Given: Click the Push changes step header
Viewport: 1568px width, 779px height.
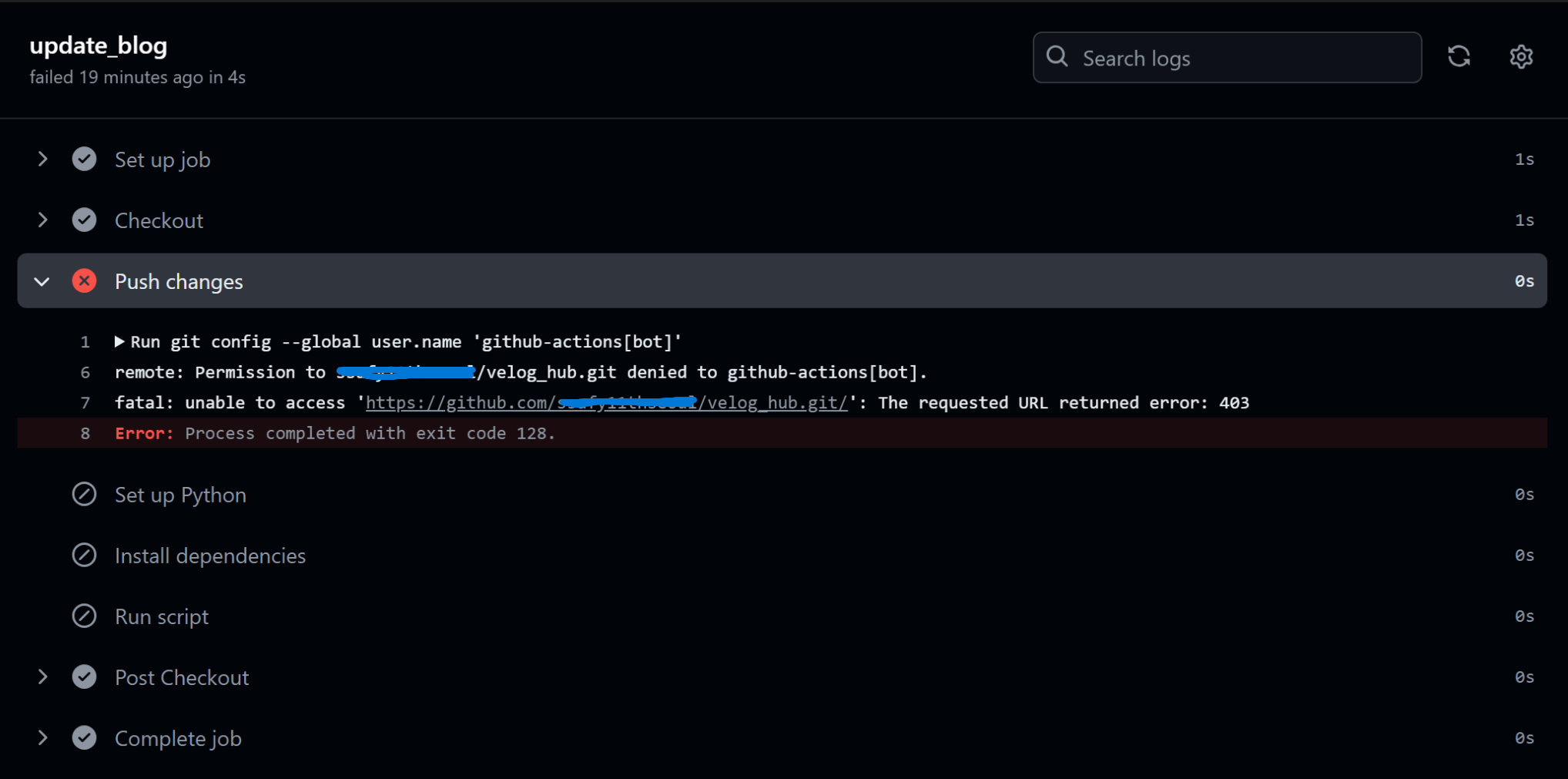Looking at the screenshot, I should tap(782, 281).
